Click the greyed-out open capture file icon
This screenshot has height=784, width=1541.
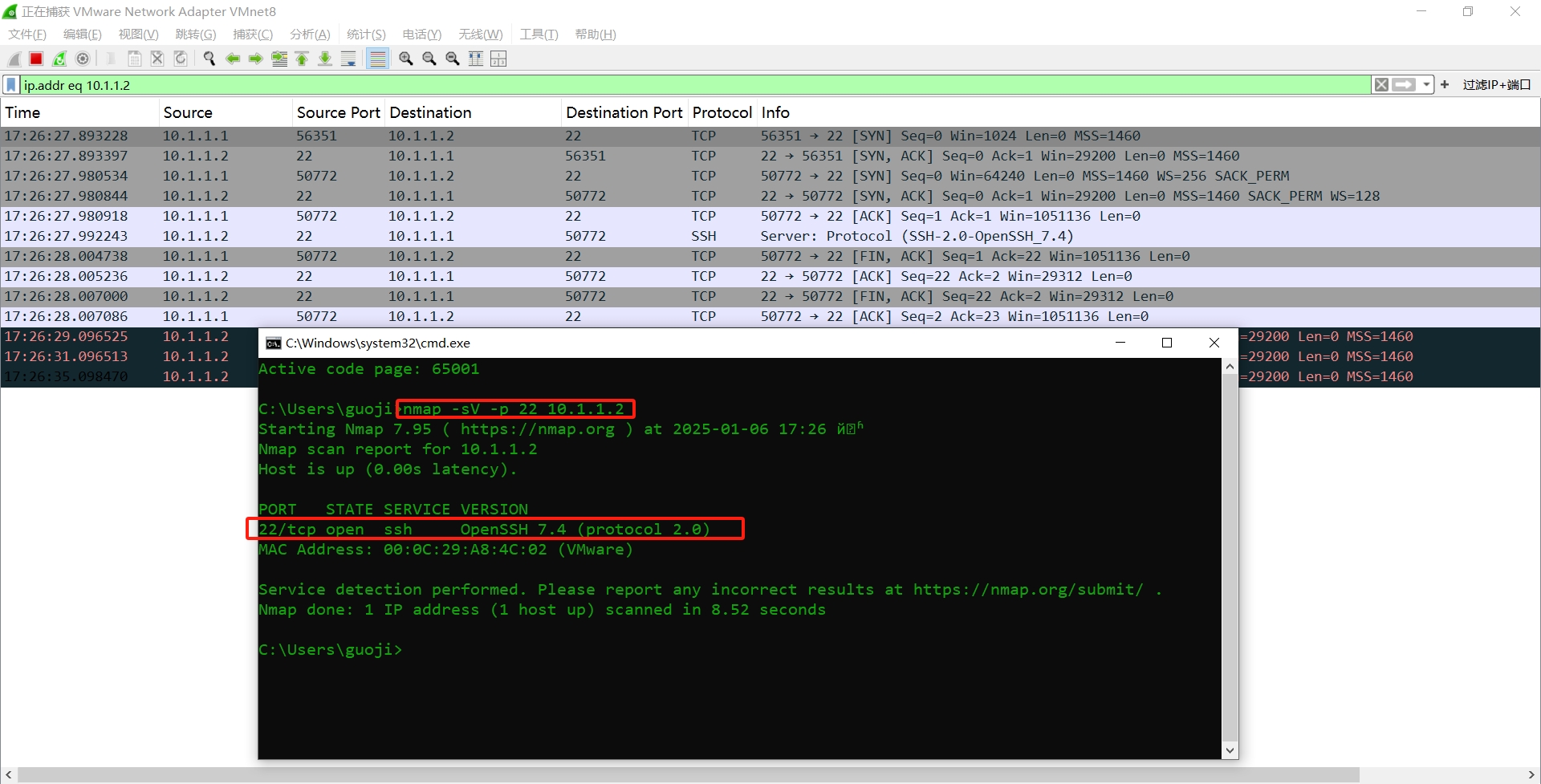[x=111, y=59]
